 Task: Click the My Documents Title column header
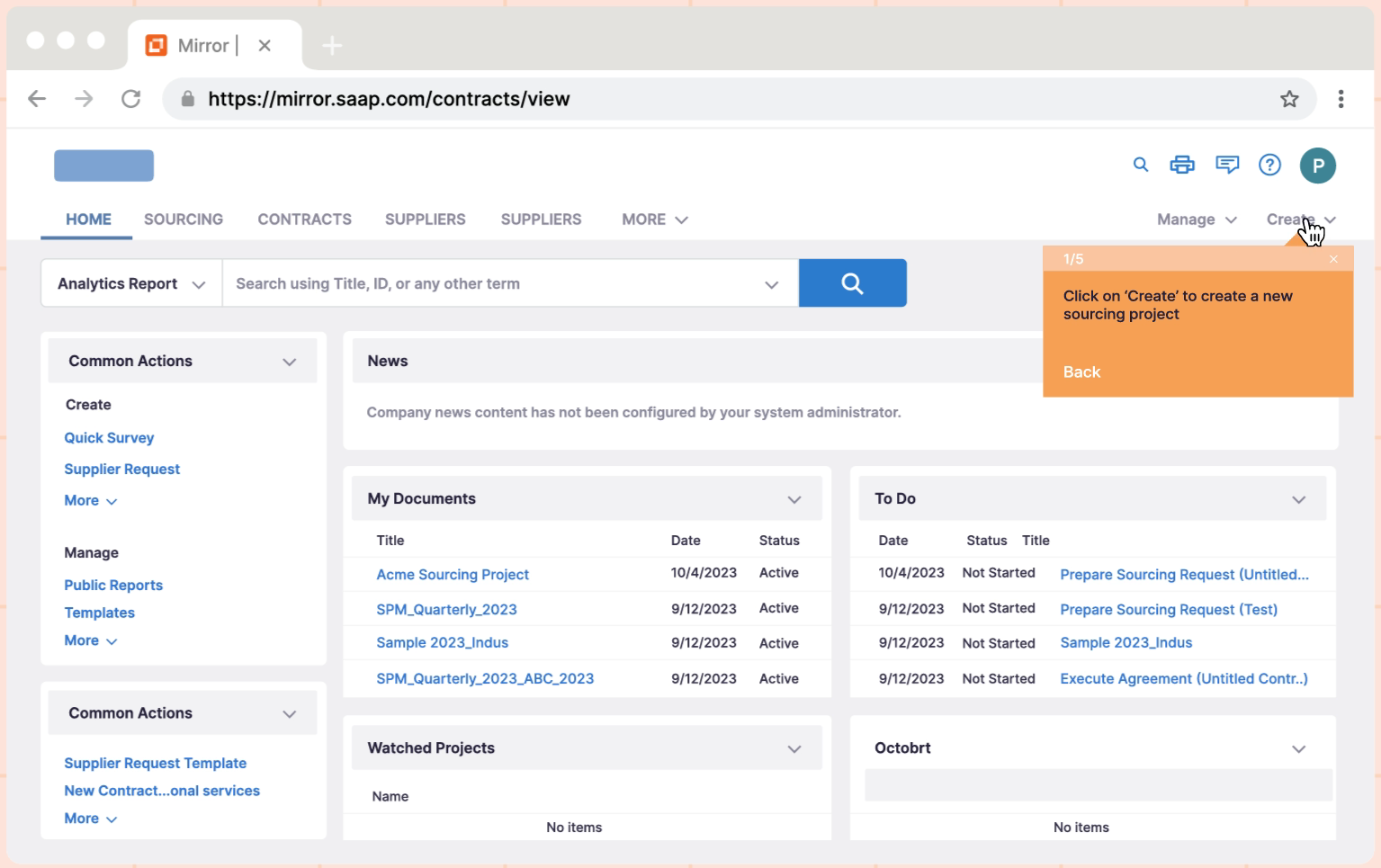click(390, 541)
